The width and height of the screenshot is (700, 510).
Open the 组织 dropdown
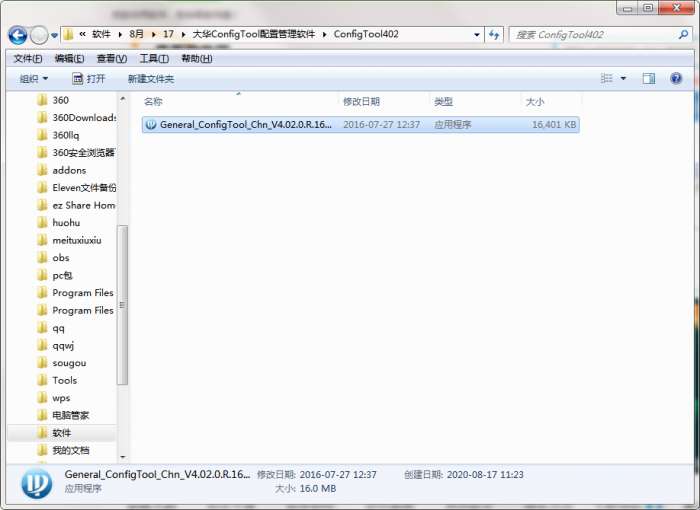[33, 79]
